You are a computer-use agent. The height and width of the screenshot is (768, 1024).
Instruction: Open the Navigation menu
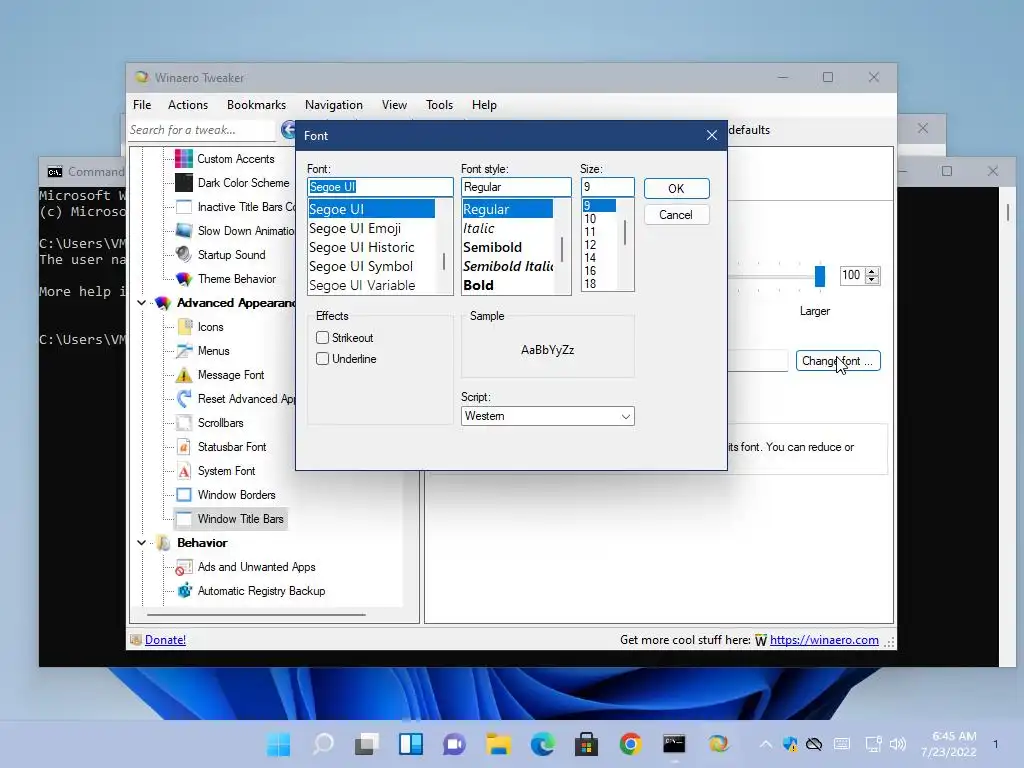[334, 104]
